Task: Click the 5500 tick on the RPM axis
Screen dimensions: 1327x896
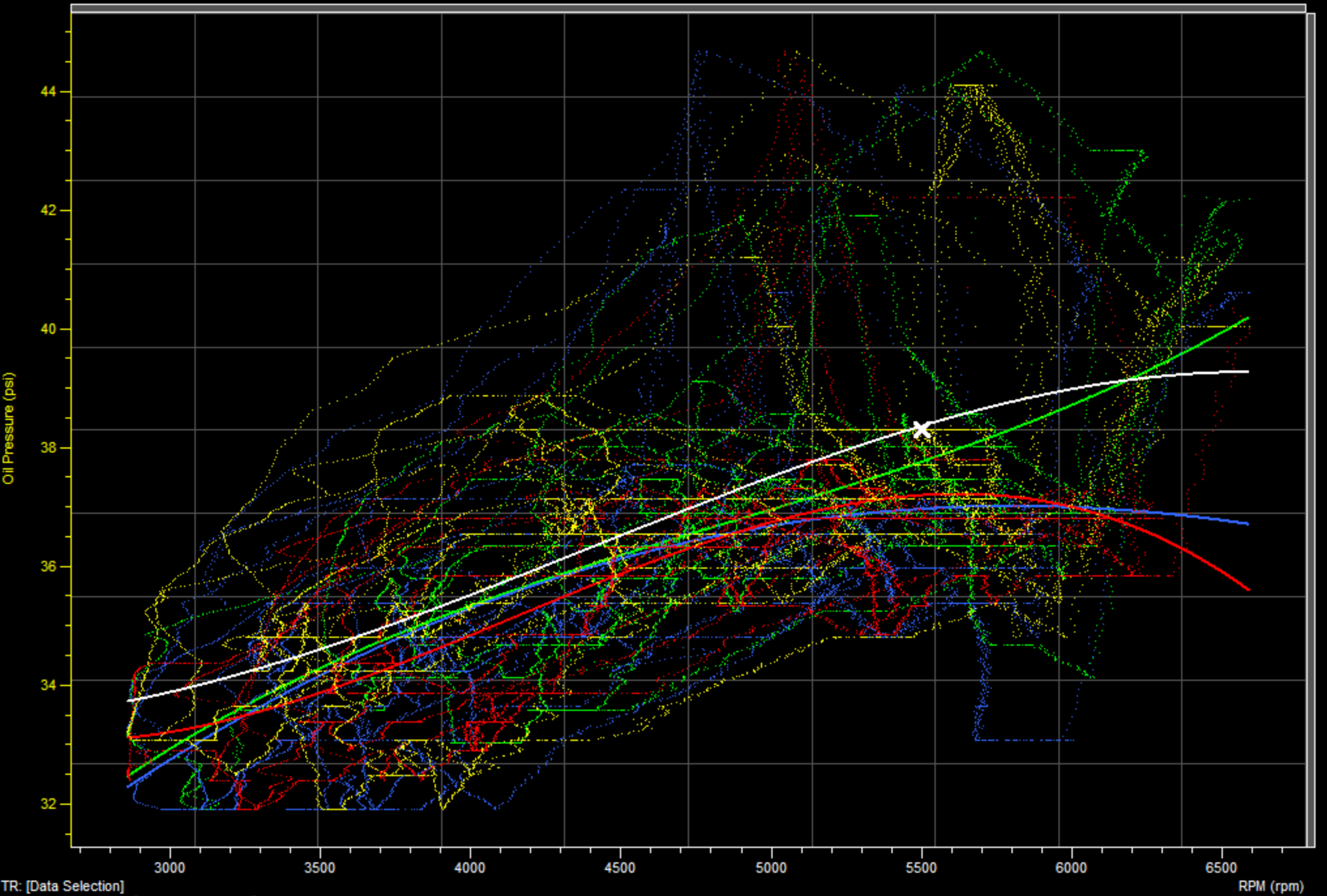Action: (x=921, y=867)
